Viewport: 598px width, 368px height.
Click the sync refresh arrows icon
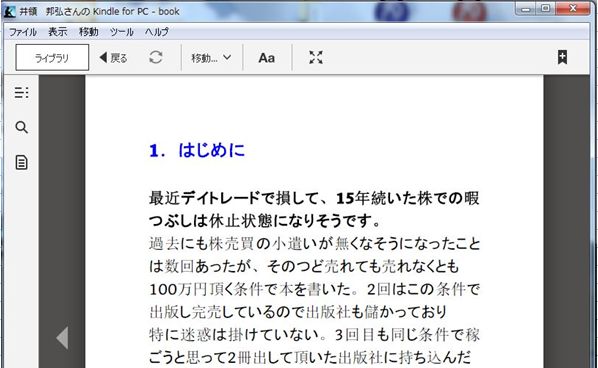(x=156, y=58)
